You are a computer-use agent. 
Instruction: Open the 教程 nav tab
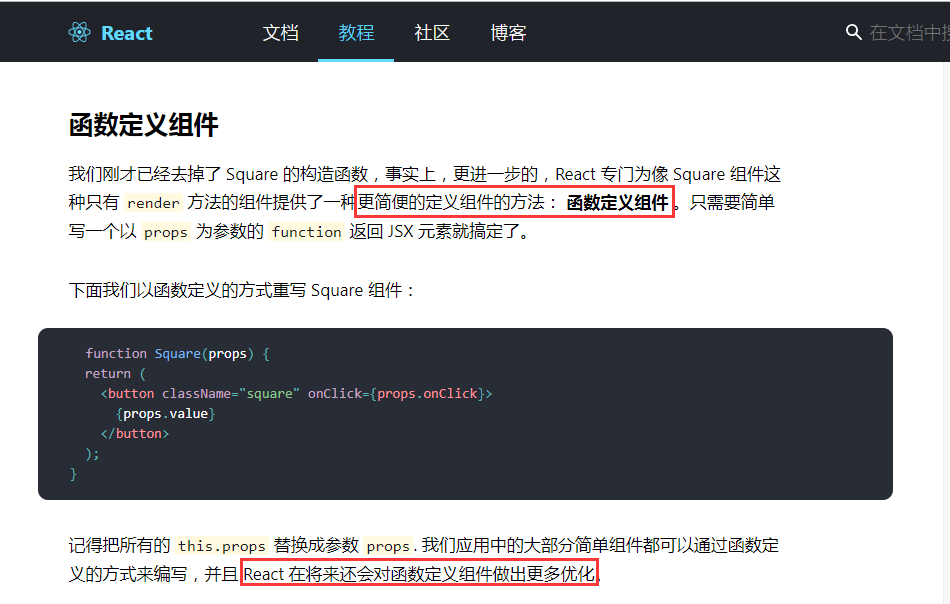(356, 32)
